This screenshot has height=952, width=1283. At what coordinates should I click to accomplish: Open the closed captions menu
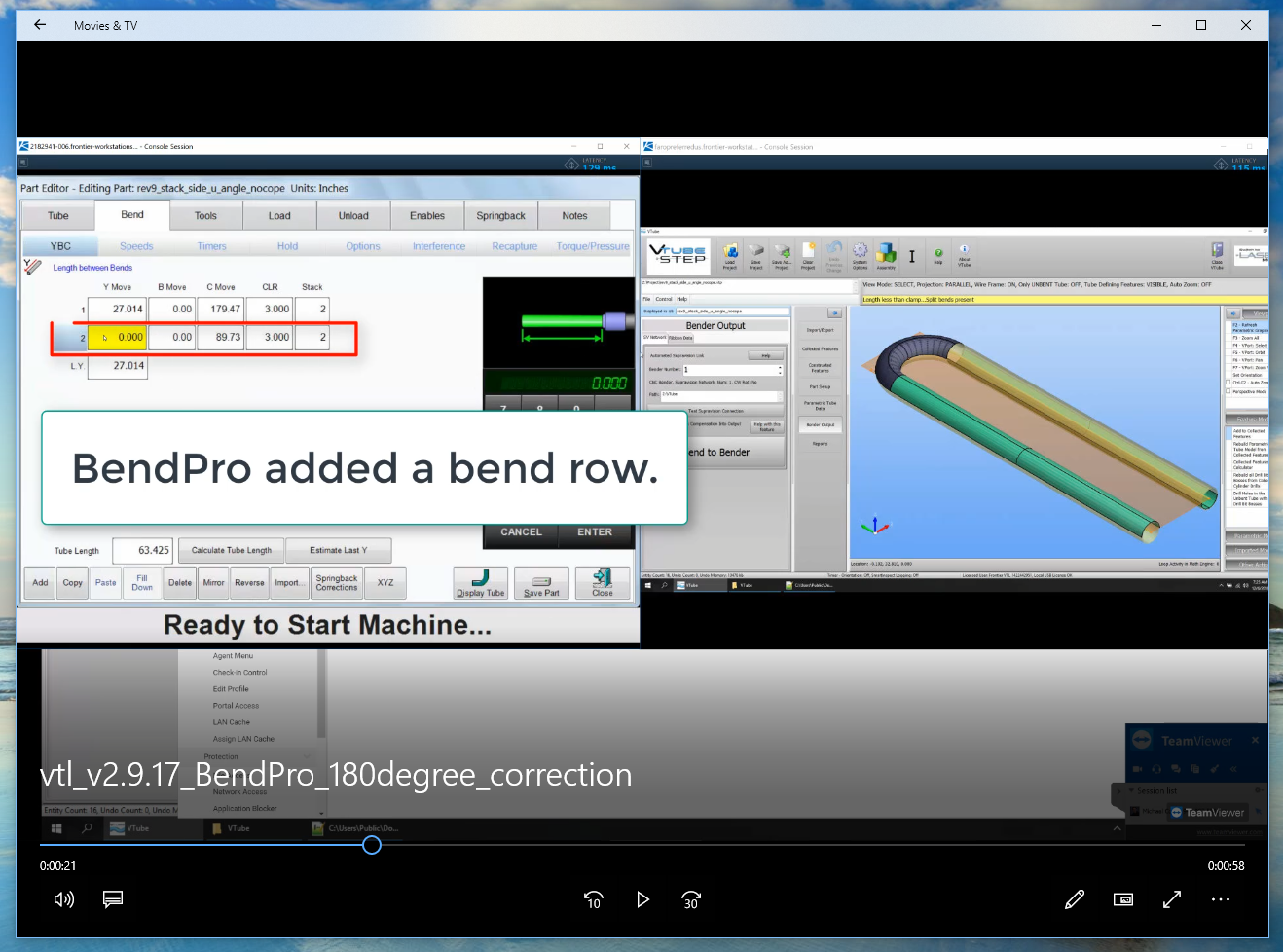pos(113,899)
